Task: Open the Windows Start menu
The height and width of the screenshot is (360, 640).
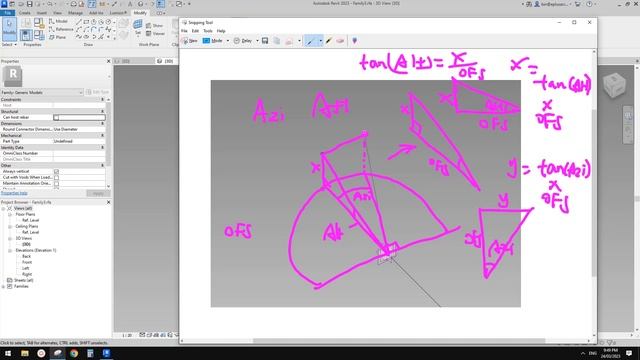Action: click(8, 353)
